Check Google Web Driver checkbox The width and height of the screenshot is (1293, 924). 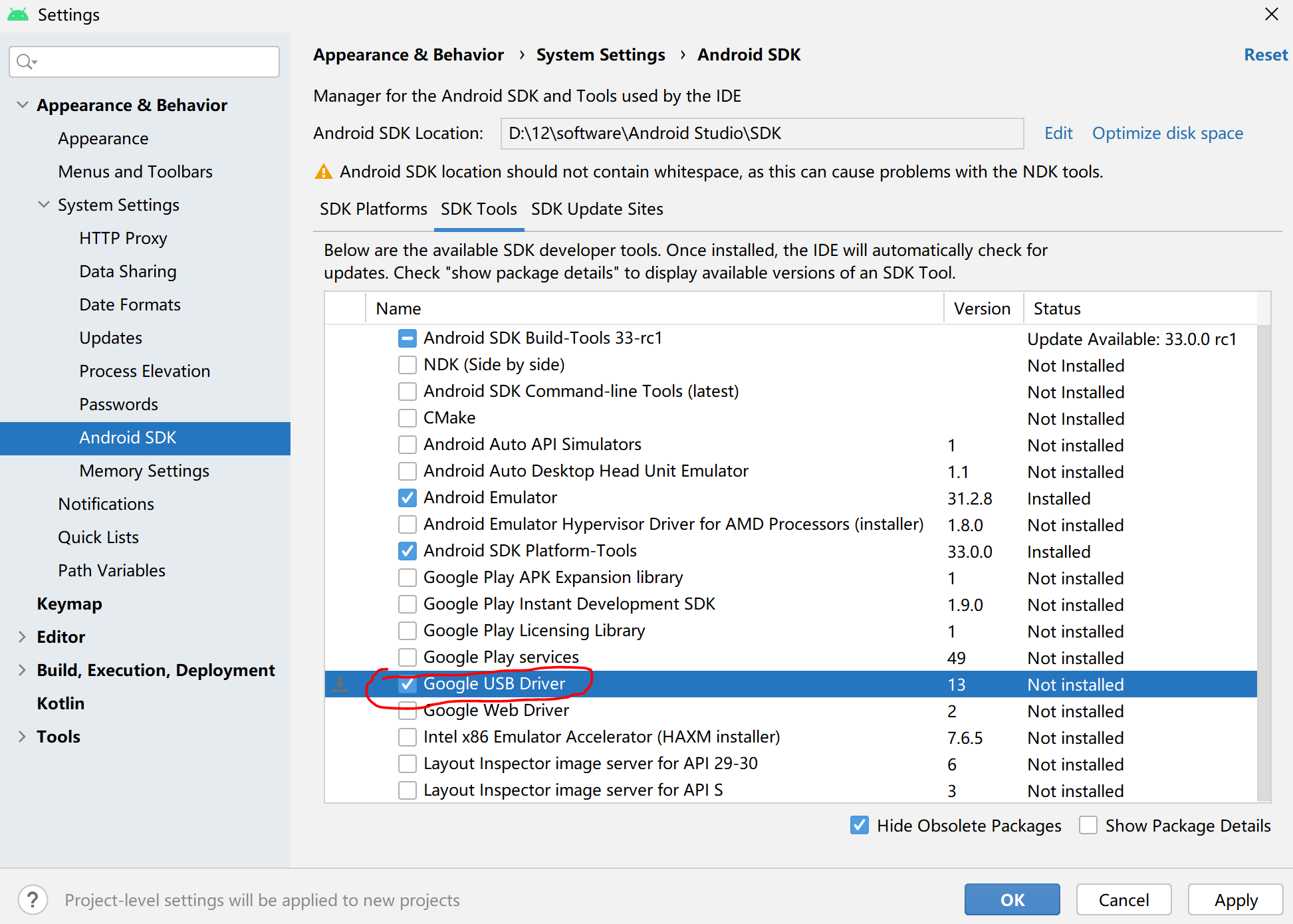coord(407,711)
